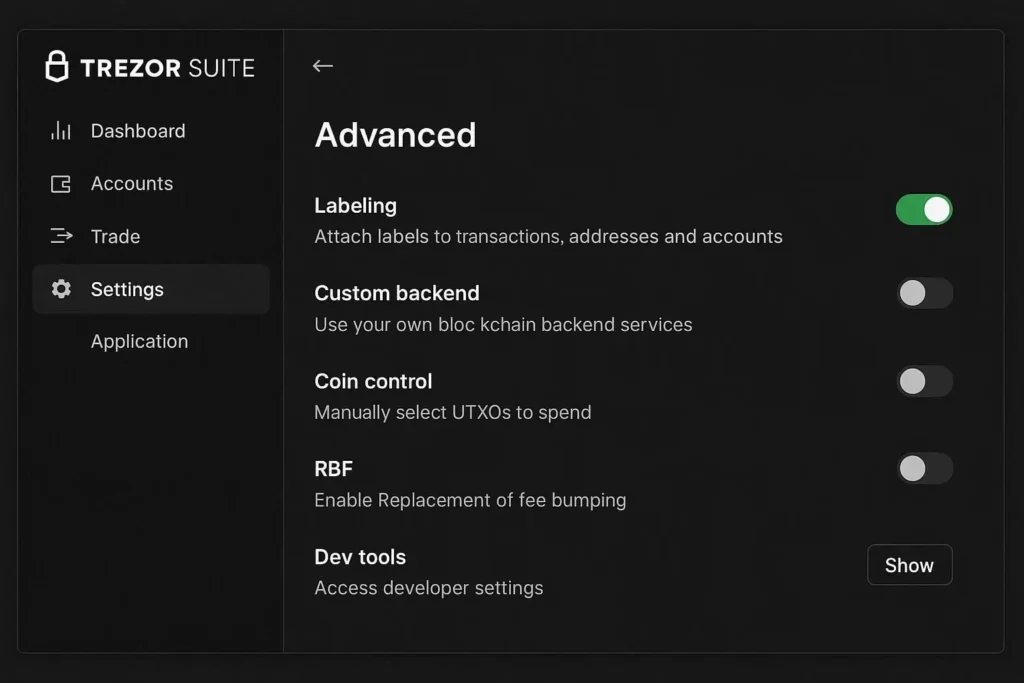Disable the Labeling toggle
Screen dimensions: 1024x683
pyautogui.click(x=923, y=209)
